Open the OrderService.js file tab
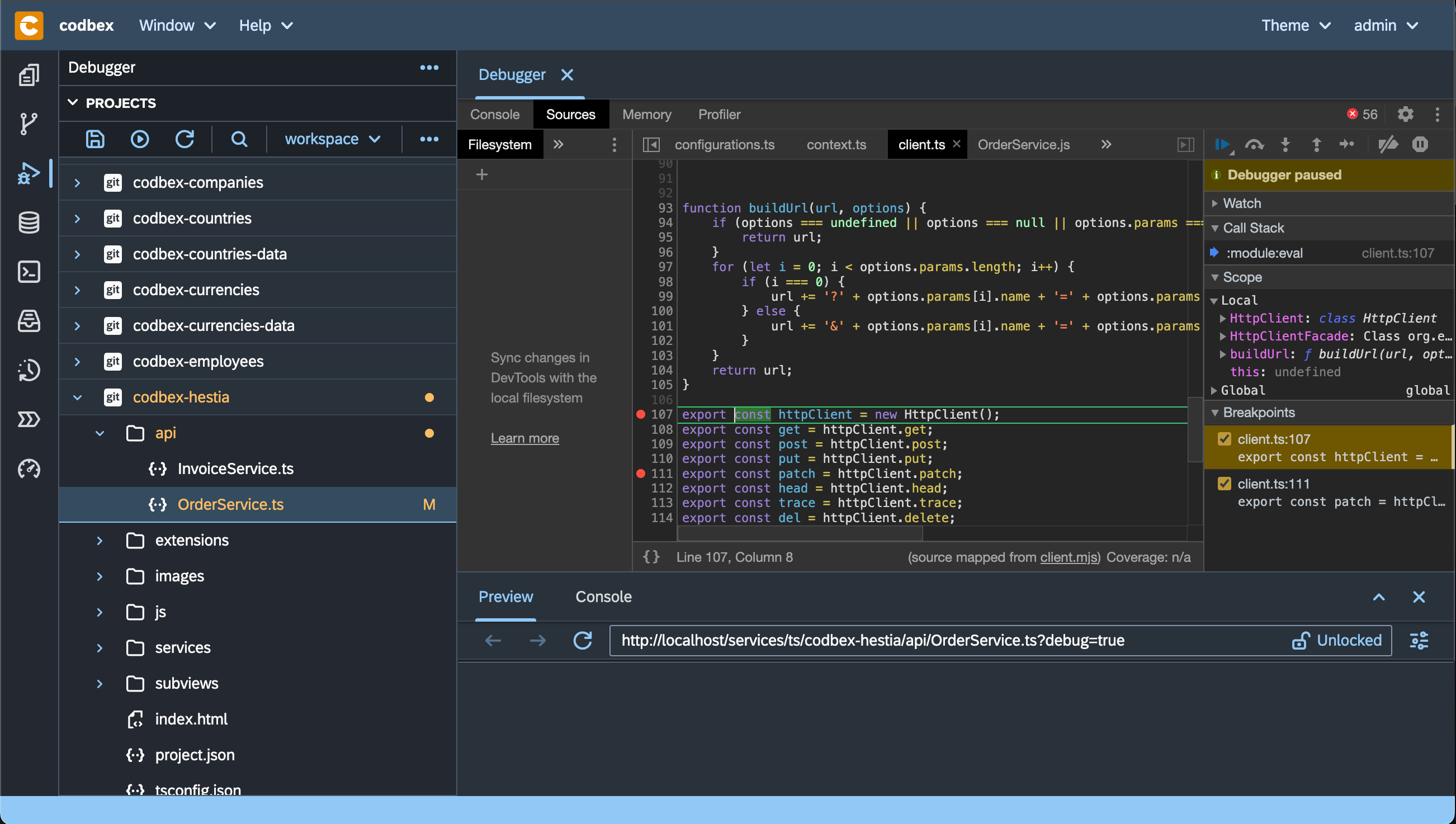The height and width of the screenshot is (824, 1456). coord(1023,145)
